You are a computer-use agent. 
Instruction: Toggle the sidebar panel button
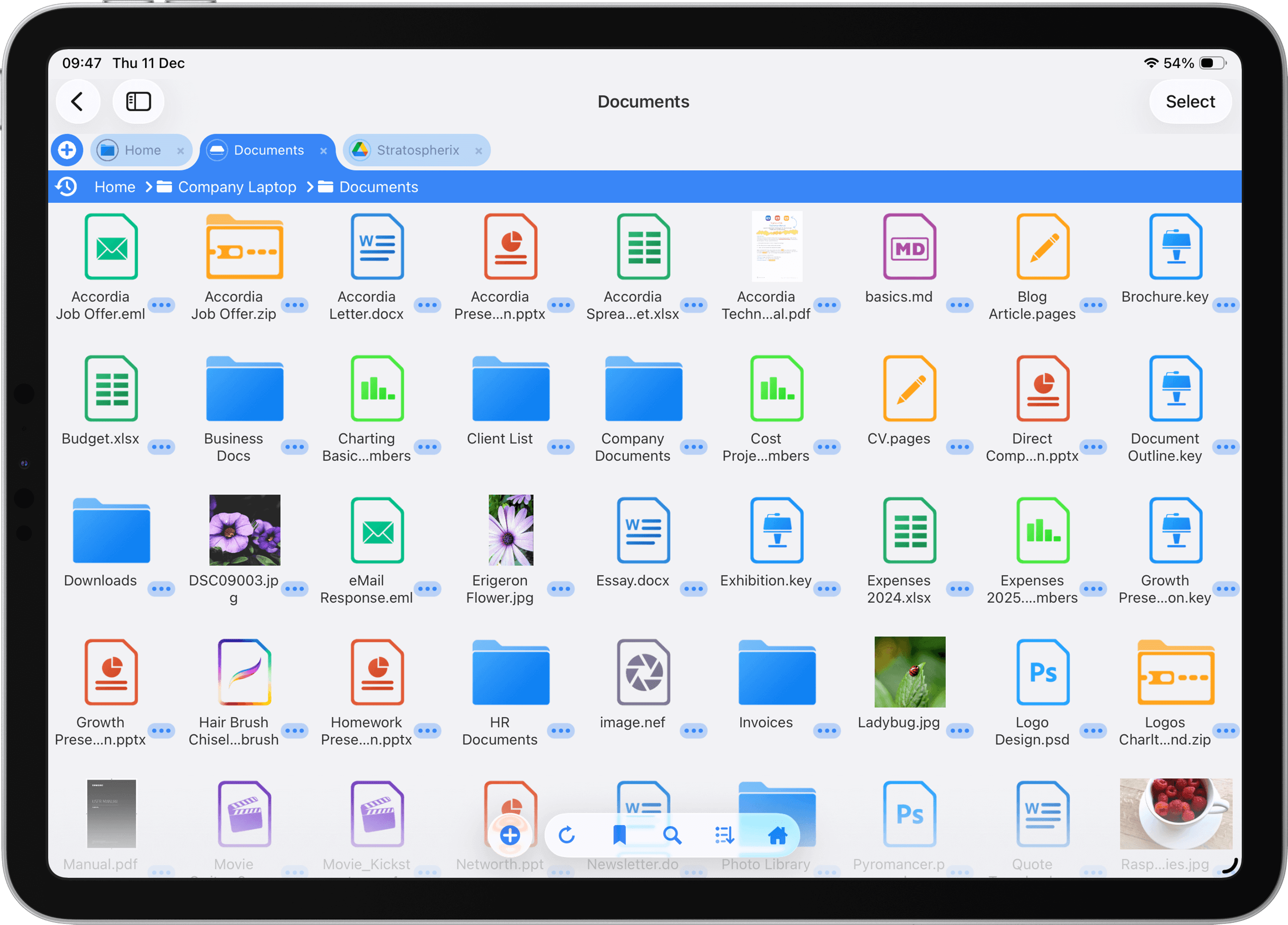coord(138,102)
